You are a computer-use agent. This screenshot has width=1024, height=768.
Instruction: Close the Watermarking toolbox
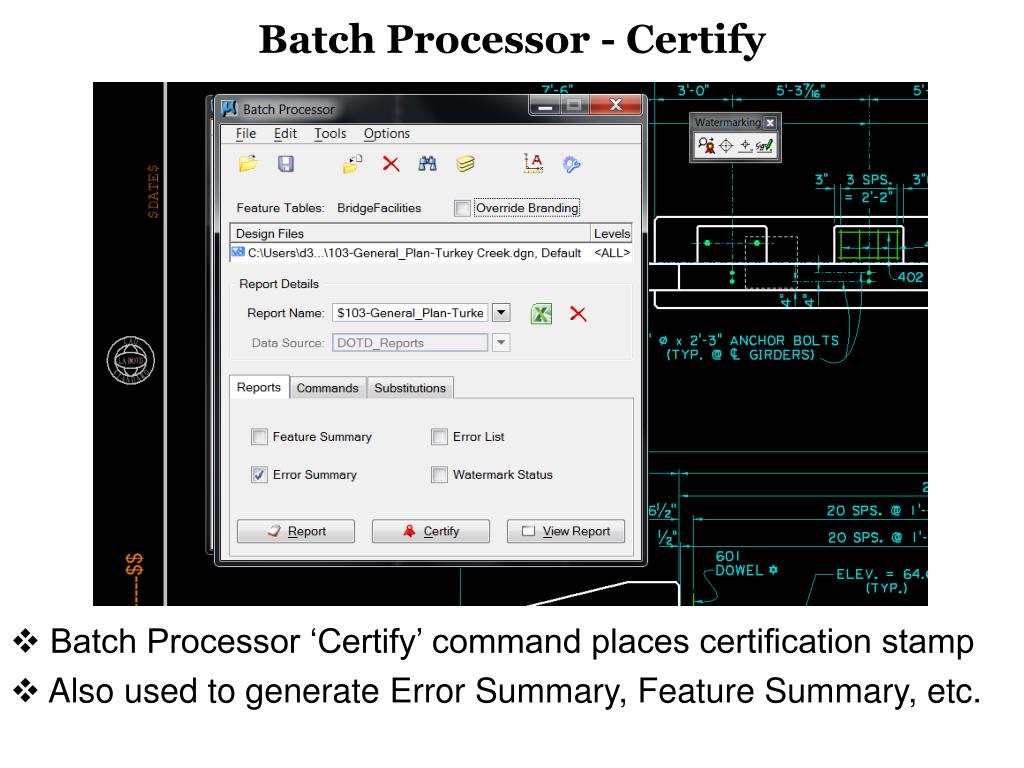tap(771, 123)
